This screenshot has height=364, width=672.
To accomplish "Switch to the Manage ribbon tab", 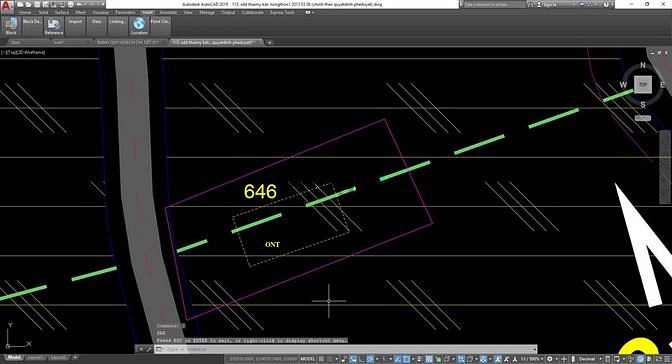I will 207,12.
